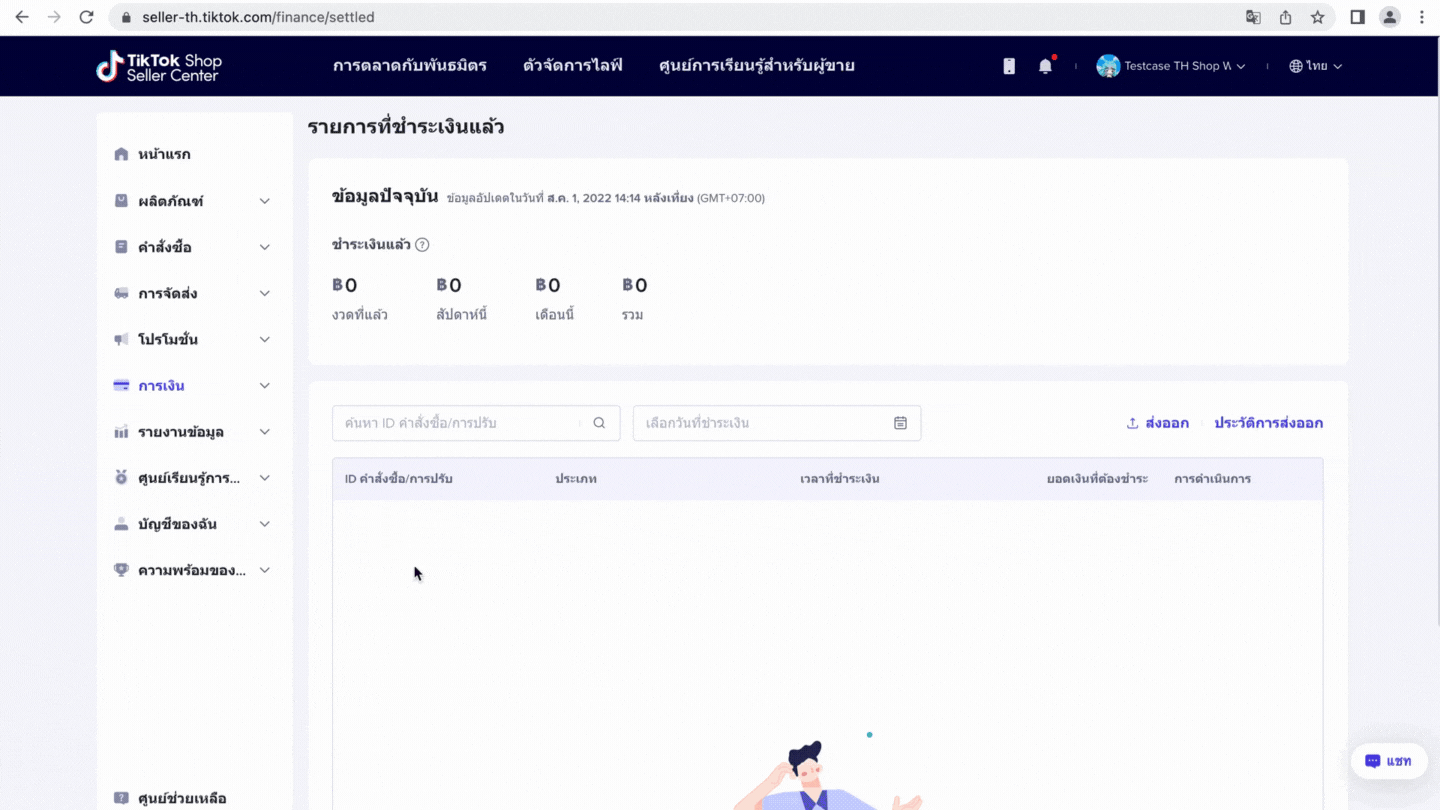Image resolution: width=1440 pixels, height=810 pixels.
Task: Open การตลาดกับพันธมิตร in top navigation
Action: [x=410, y=66]
